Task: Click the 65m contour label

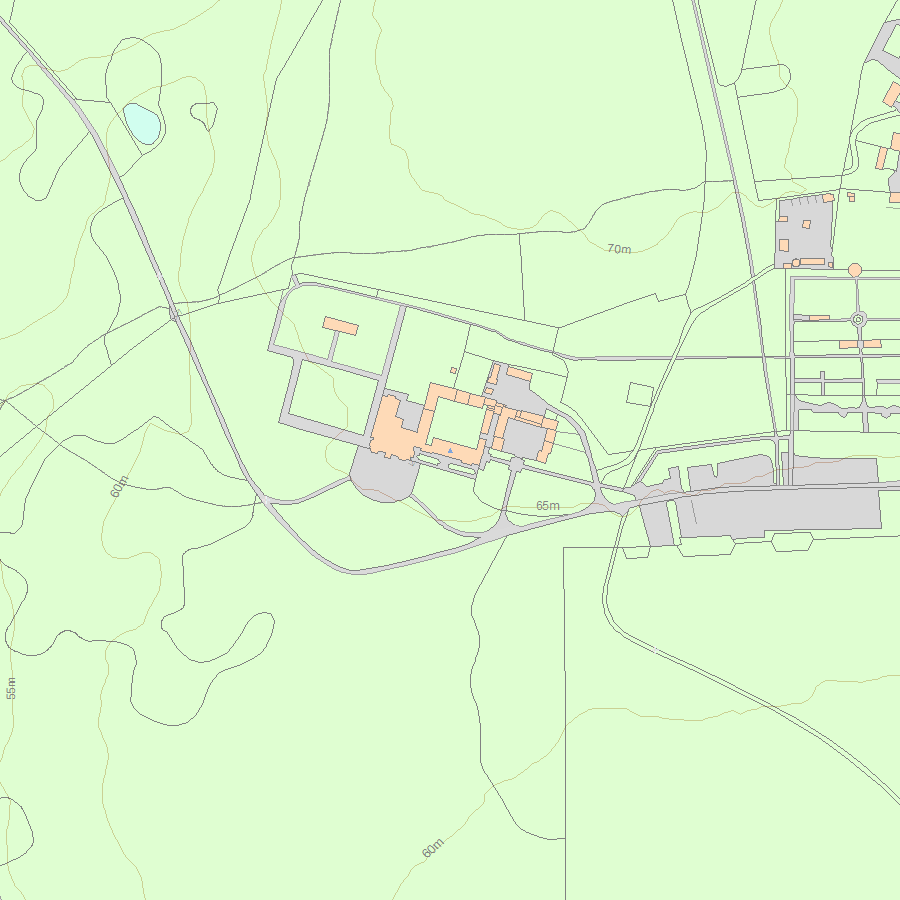Action: pyautogui.click(x=548, y=506)
